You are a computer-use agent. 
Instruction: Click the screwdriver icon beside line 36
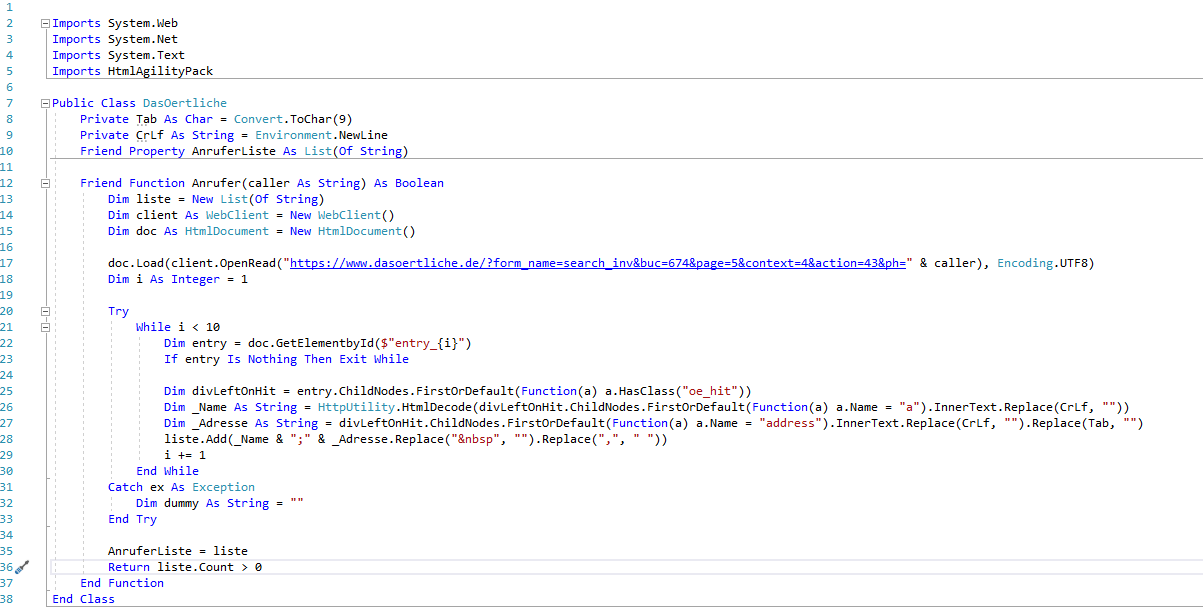(x=22, y=566)
